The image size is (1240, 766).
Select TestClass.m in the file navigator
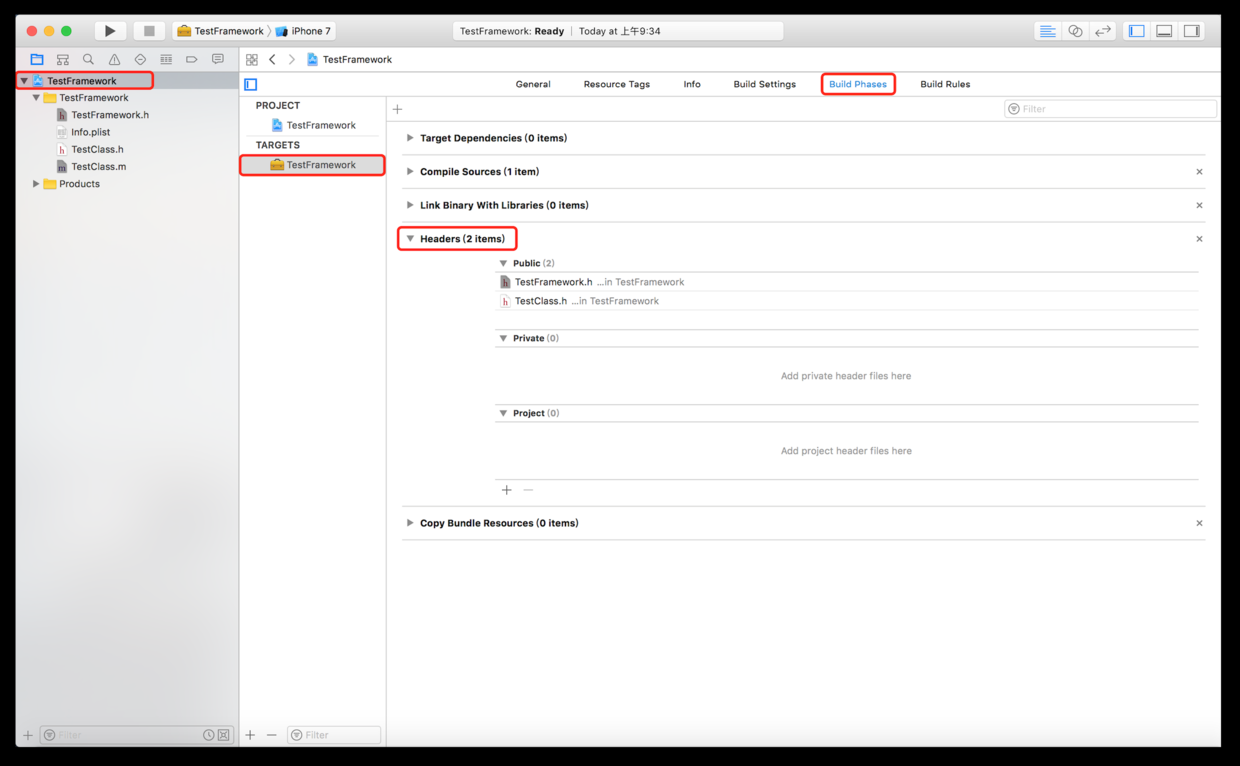98,167
